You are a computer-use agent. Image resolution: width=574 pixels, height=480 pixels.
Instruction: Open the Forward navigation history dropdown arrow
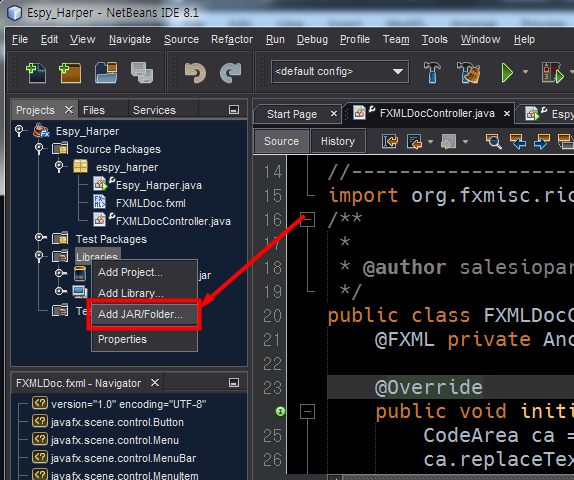(465, 142)
